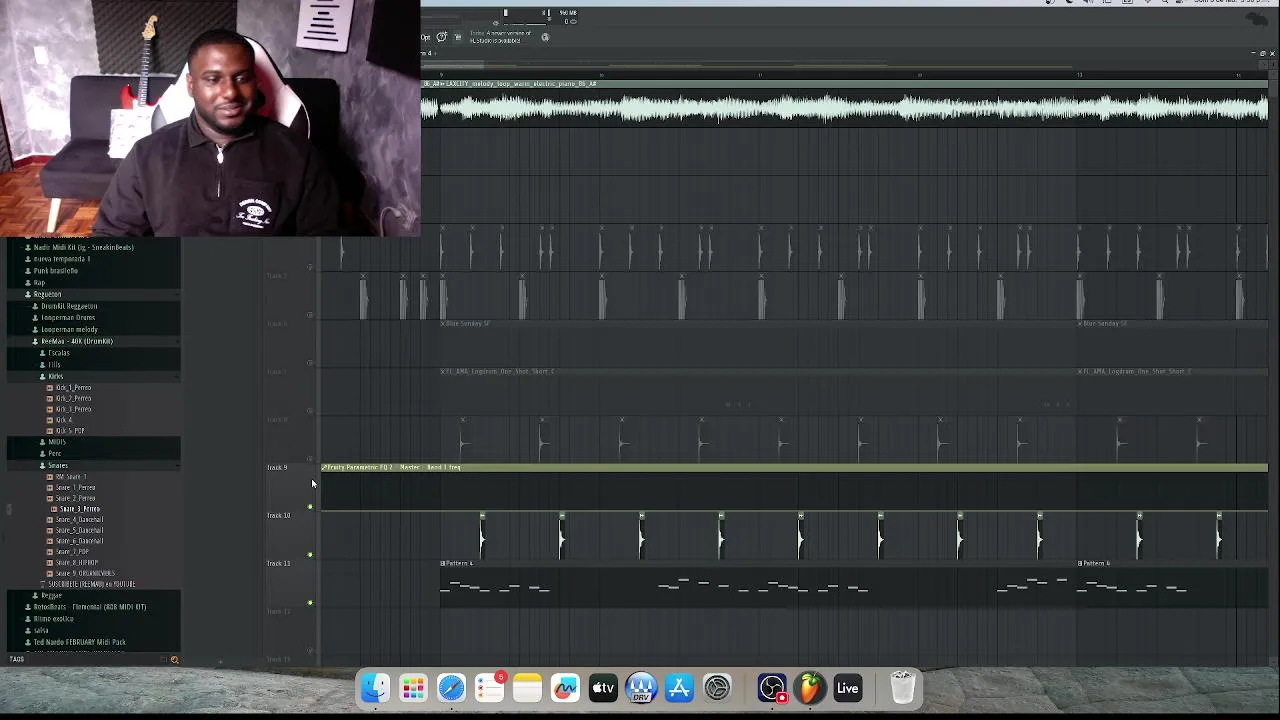Toggle mute dot for Track 10
The image size is (1280, 720).
(x=310, y=555)
